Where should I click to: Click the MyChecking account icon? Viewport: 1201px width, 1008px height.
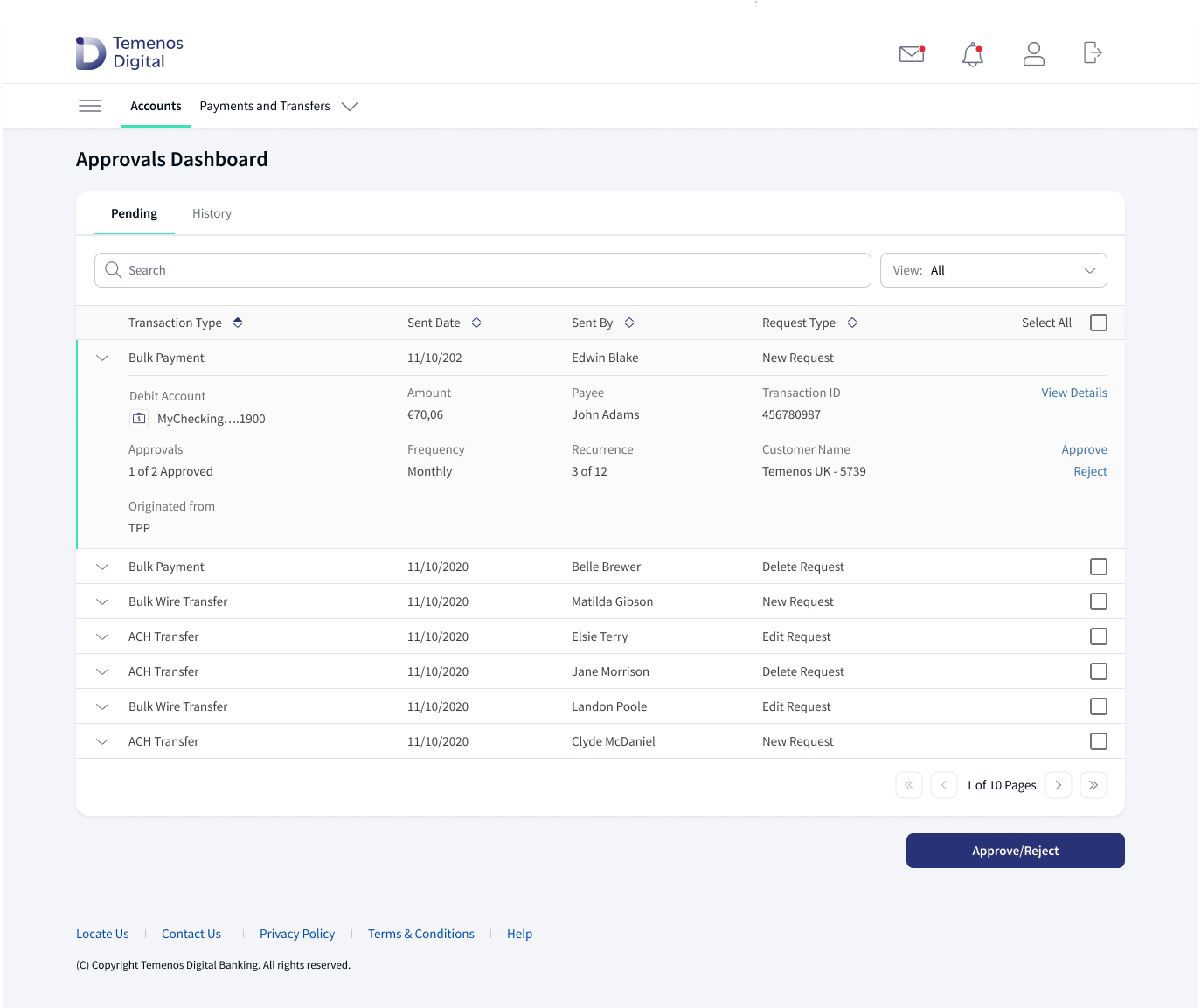tap(139, 419)
